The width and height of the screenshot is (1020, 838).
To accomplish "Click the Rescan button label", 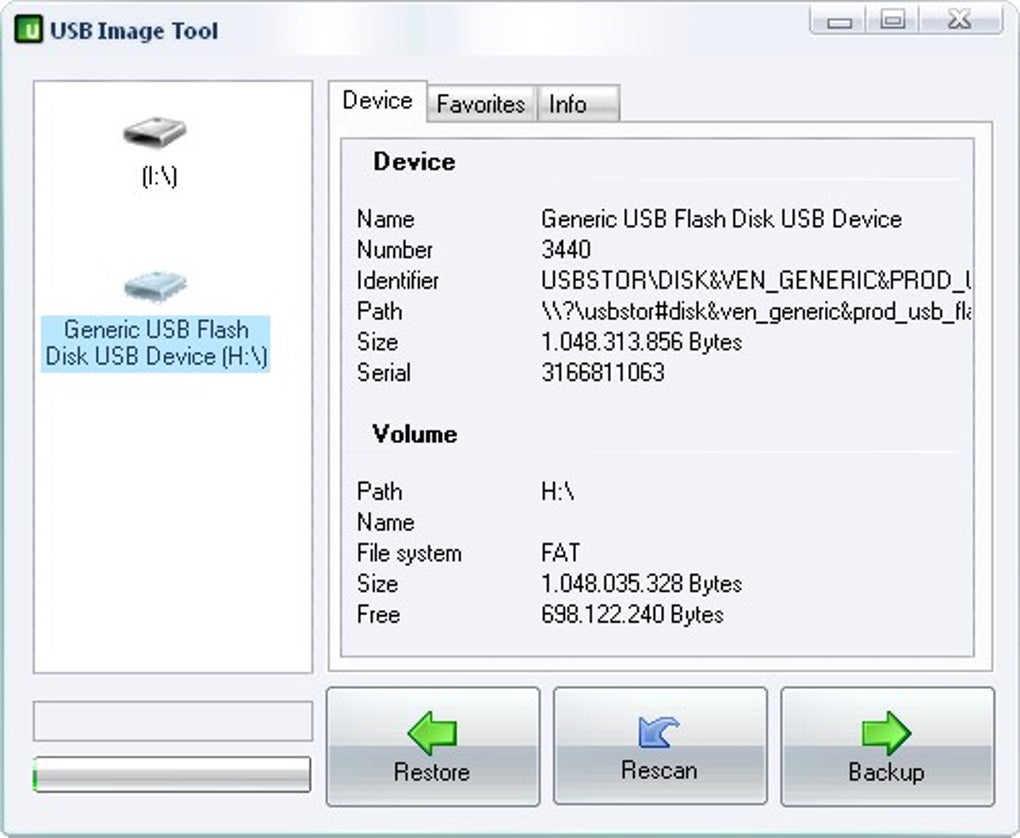I will [659, 770].
